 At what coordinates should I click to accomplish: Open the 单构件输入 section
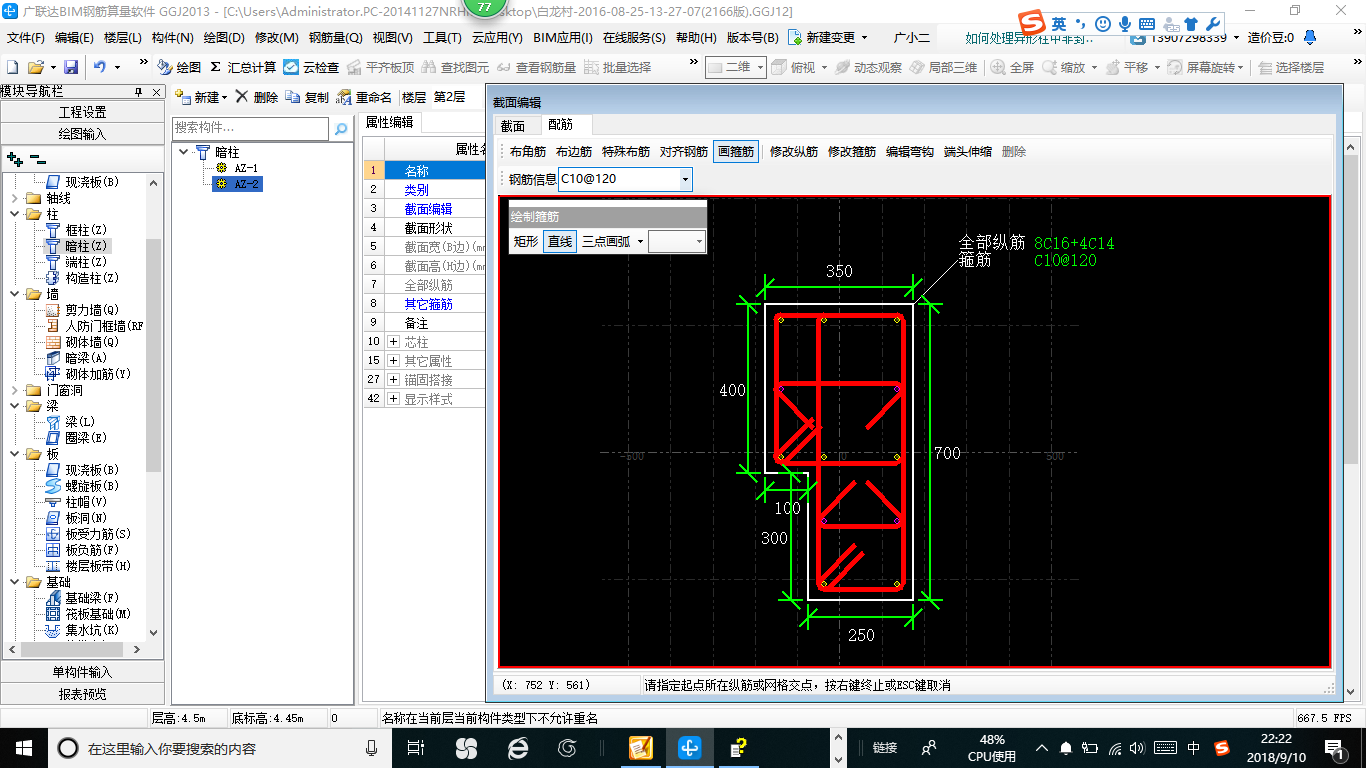[82, 672]
